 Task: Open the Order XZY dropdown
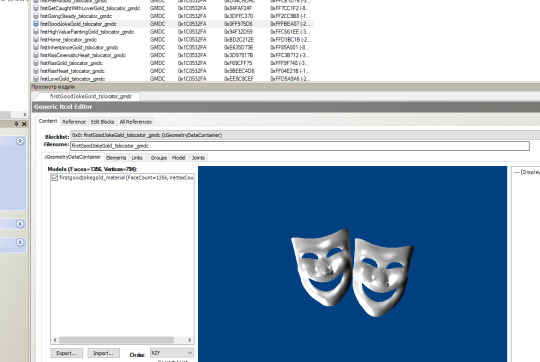click(172, 353)
